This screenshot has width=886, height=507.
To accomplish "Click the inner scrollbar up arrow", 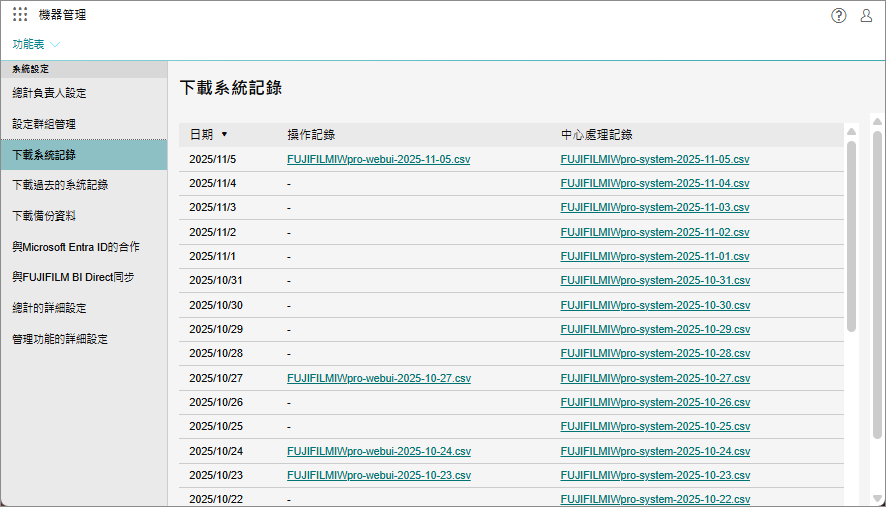I will coord(851,131).
